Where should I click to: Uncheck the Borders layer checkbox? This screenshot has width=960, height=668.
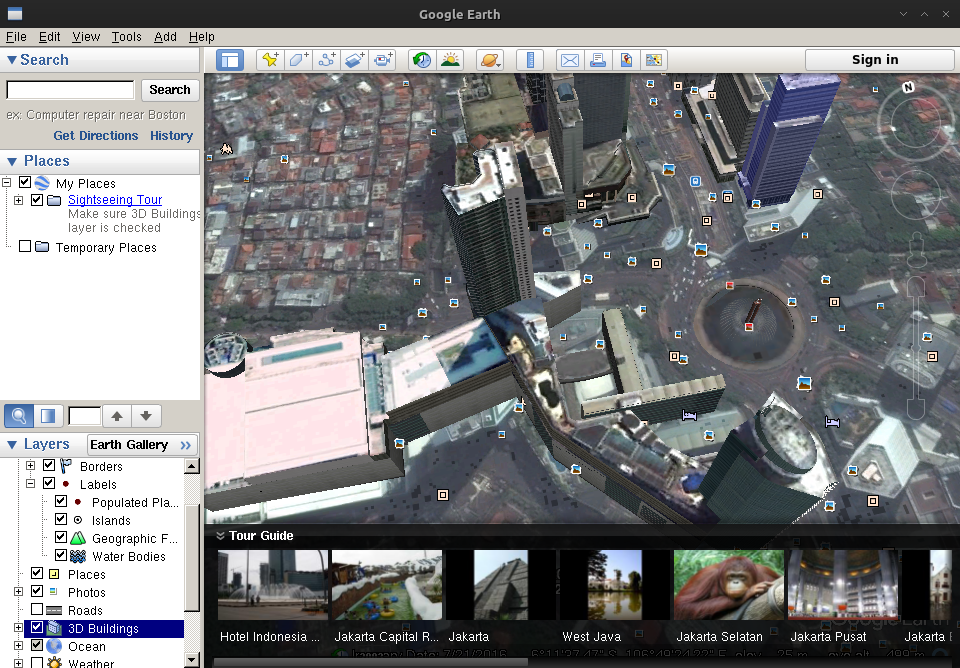[x=49, y=466]
